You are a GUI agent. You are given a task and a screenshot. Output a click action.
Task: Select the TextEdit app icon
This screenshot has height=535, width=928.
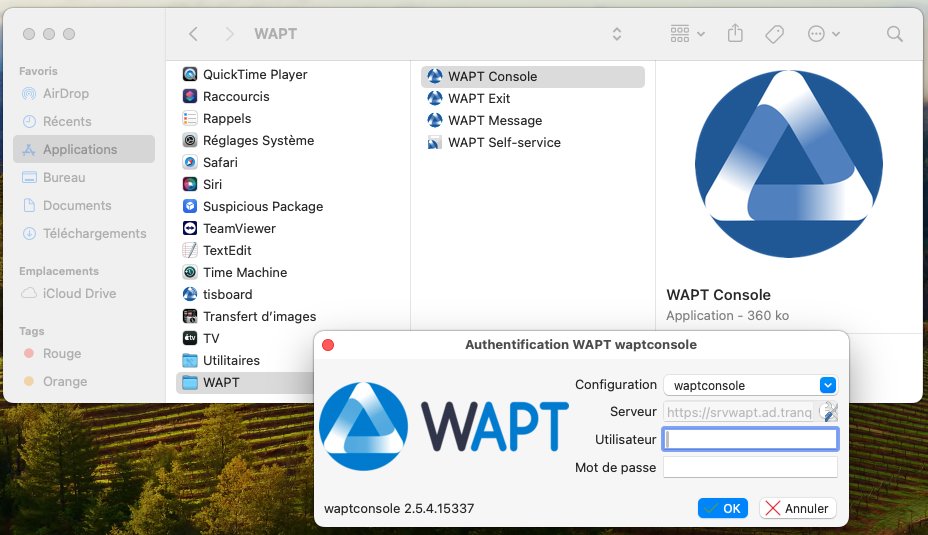[x=190, y=250]
